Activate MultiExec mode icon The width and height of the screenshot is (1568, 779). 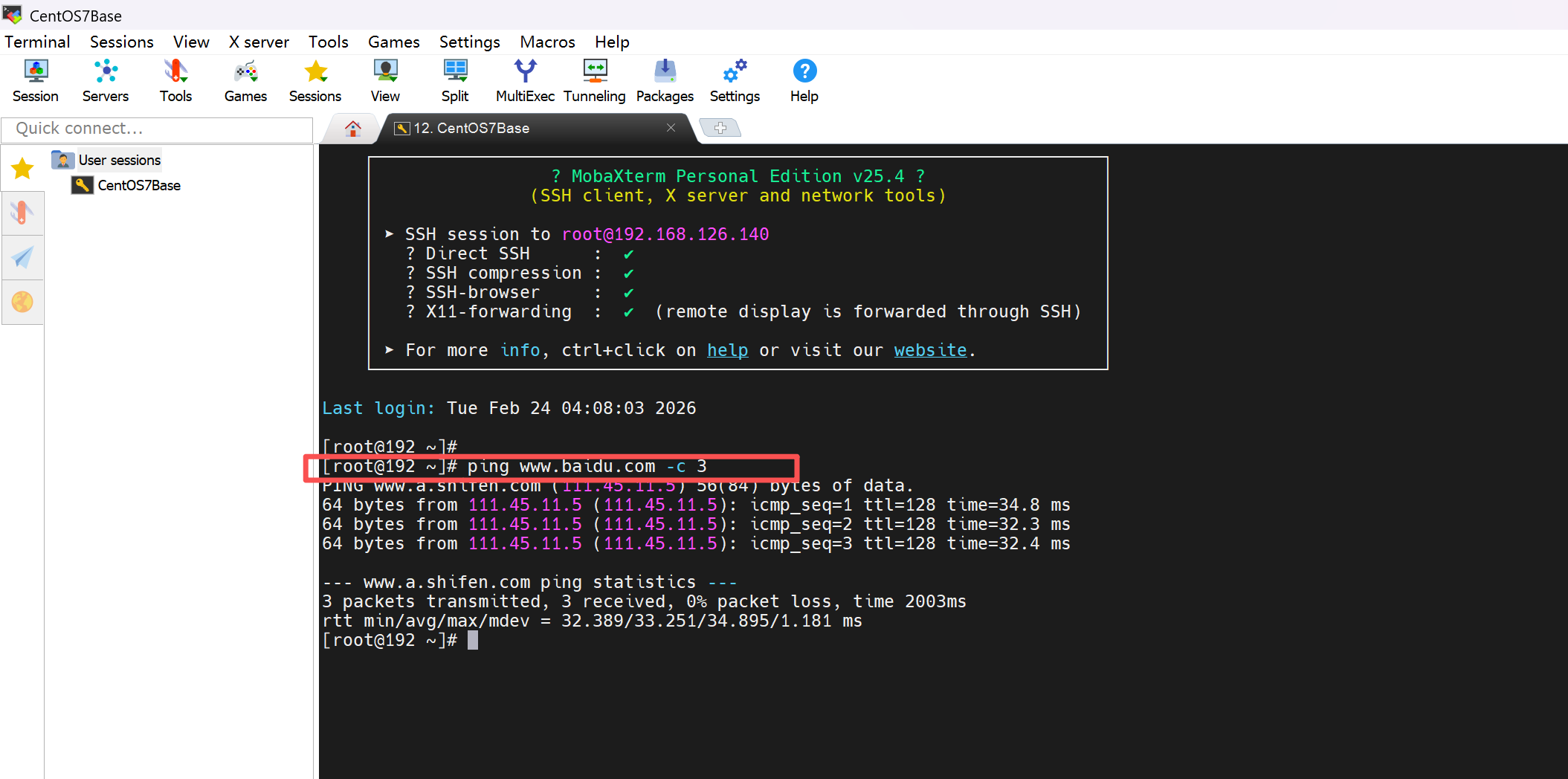coord(525,81)
